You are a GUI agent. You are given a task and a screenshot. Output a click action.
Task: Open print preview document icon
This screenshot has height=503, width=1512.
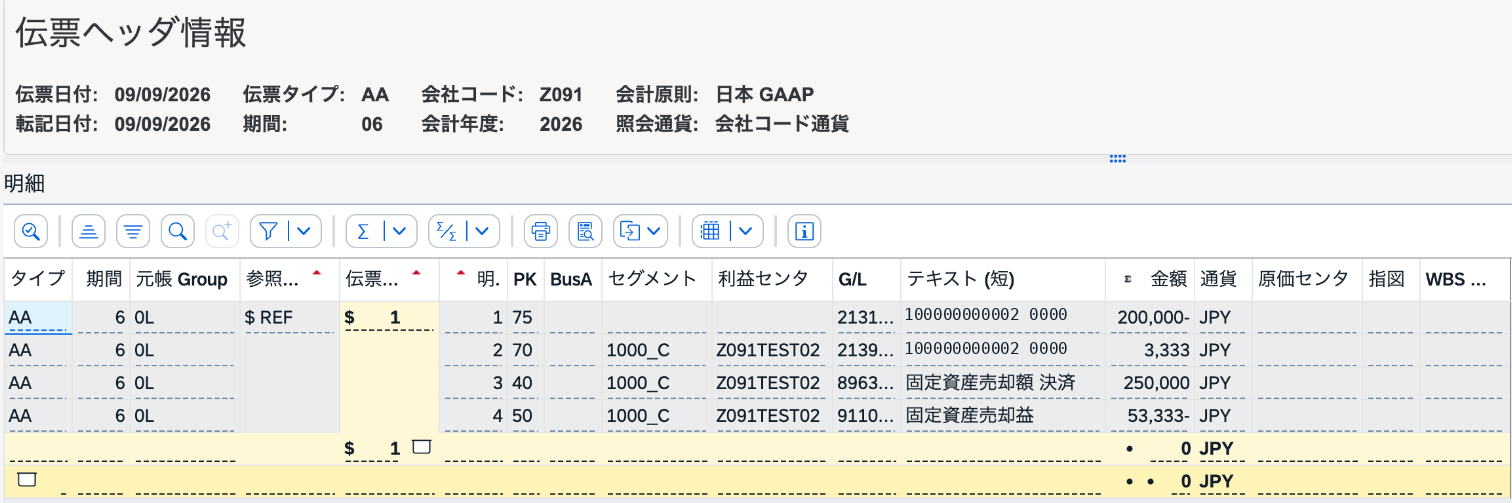tap(585, 231)
